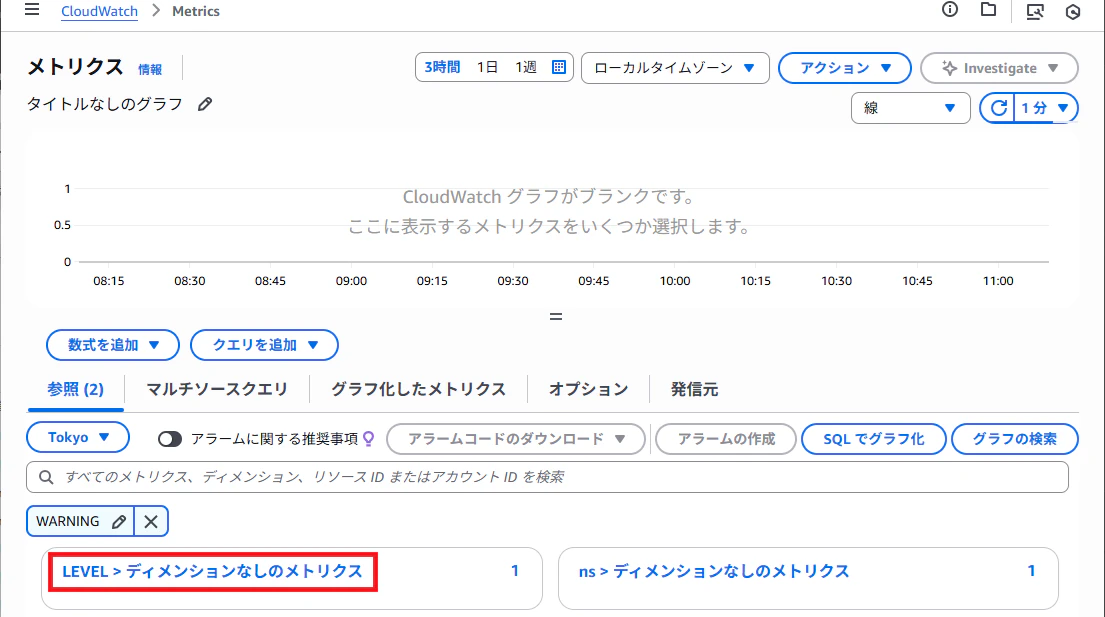Open the Investigate dropdown
Image resolution: width=1105 pixels, height=617 pixels.
[x=999, y=68]
